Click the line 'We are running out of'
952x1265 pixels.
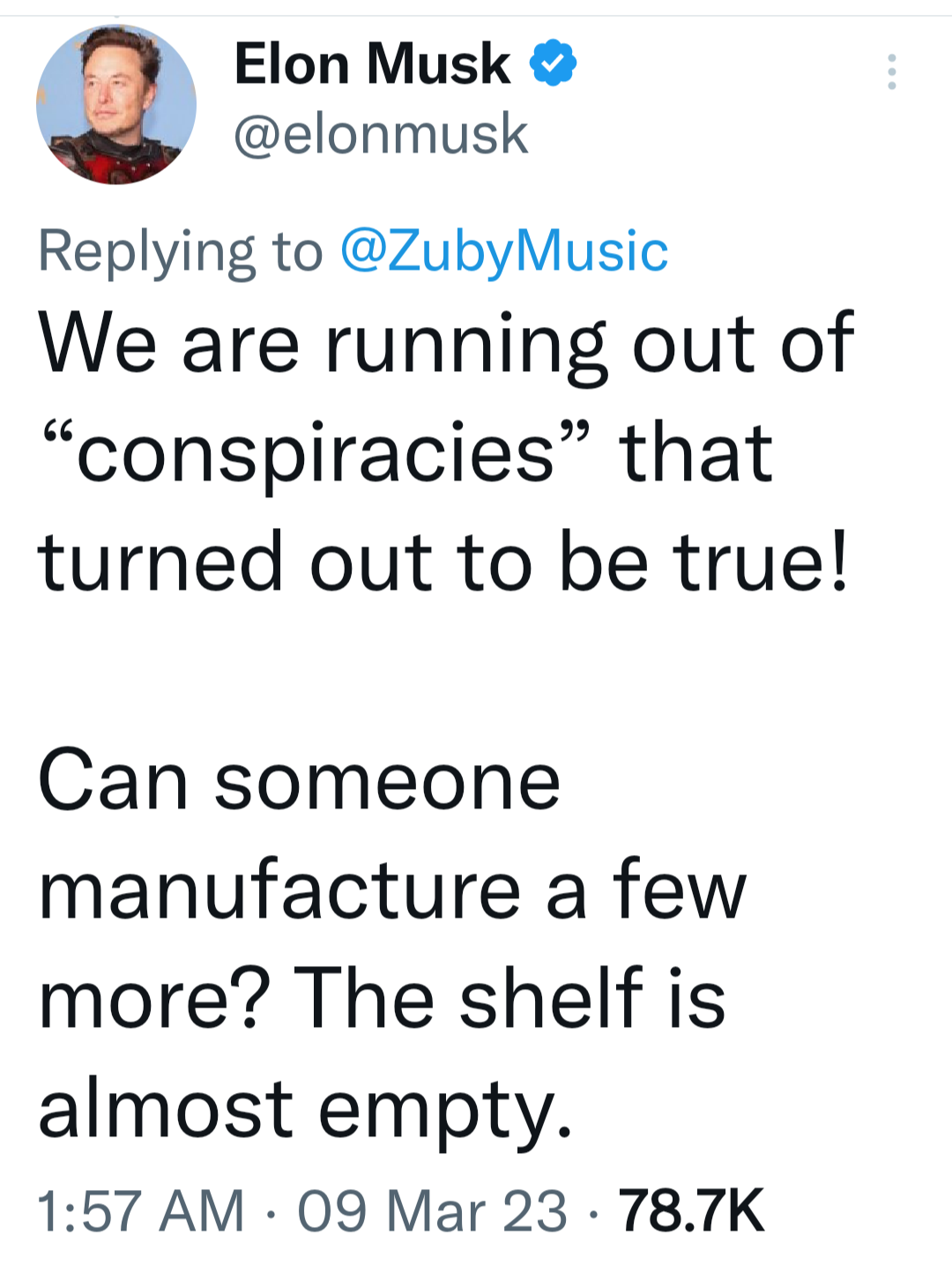pyautogui.click(x=445, y=344)
